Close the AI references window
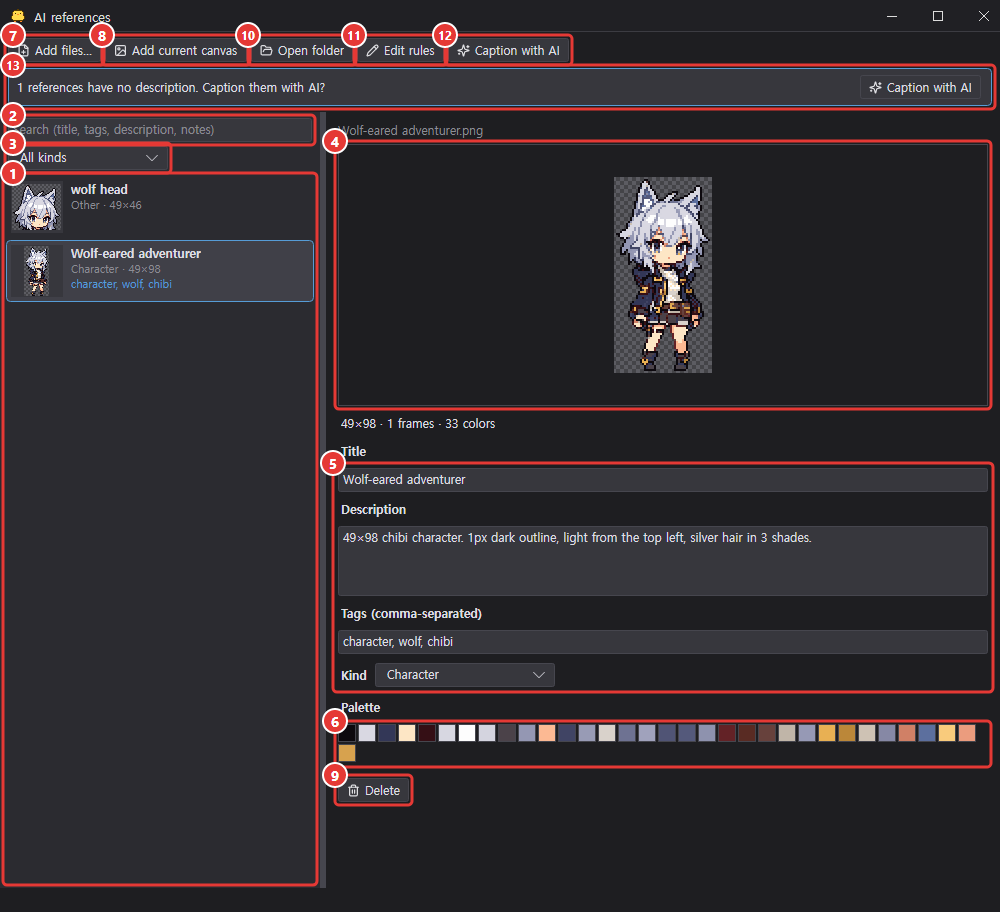This screenshot has height=912, width=1000. 983,17
